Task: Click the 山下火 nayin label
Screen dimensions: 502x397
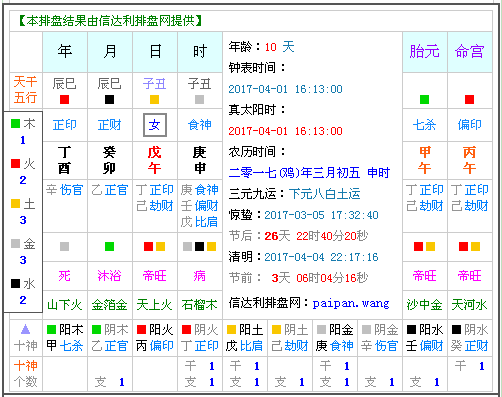Action: pos(65,305)
